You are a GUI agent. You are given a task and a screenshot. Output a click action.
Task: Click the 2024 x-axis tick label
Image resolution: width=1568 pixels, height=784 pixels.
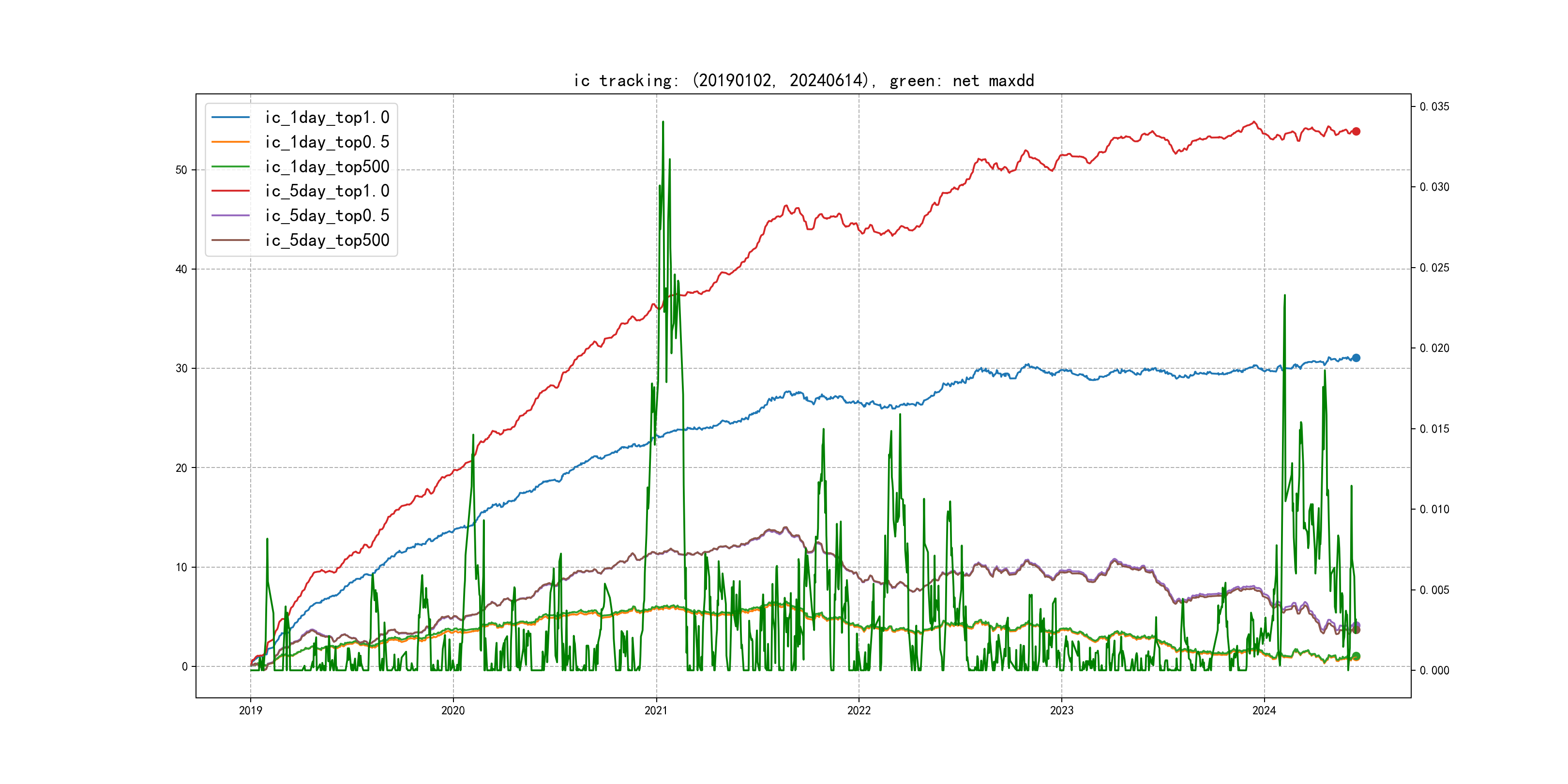[x=1264, y=710]
